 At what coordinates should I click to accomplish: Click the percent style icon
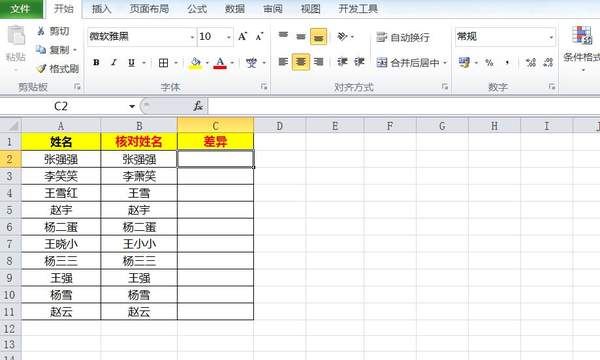pyautogui.click(x=489, y=63)
